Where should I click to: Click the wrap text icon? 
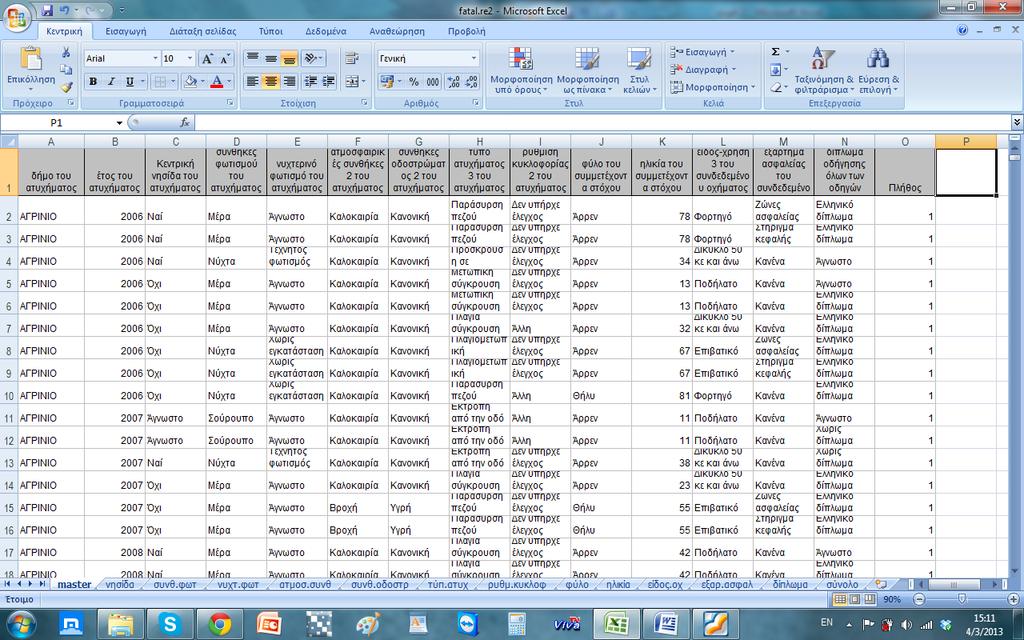pos(352,58)
